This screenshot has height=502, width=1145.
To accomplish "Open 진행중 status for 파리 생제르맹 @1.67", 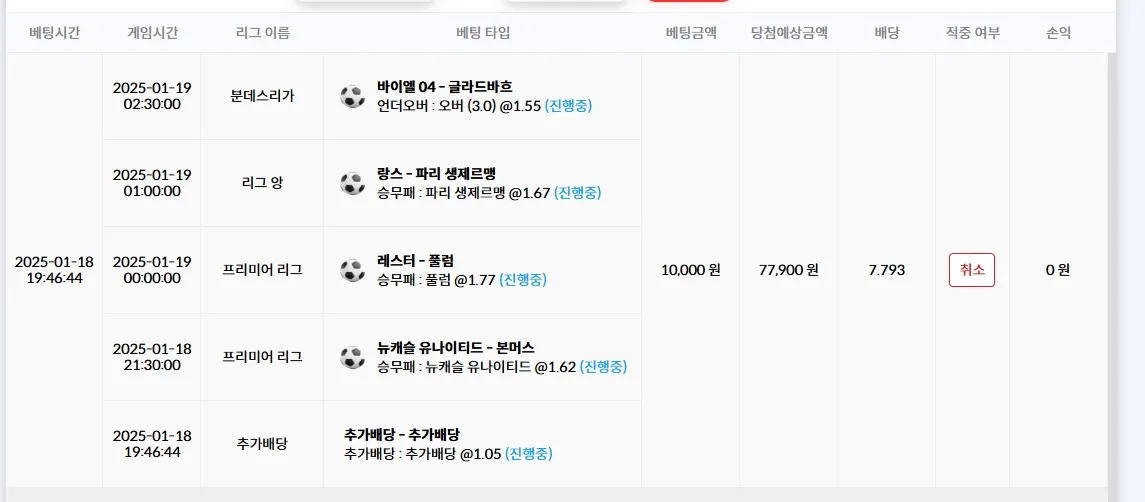I will [x=578, y=193].
